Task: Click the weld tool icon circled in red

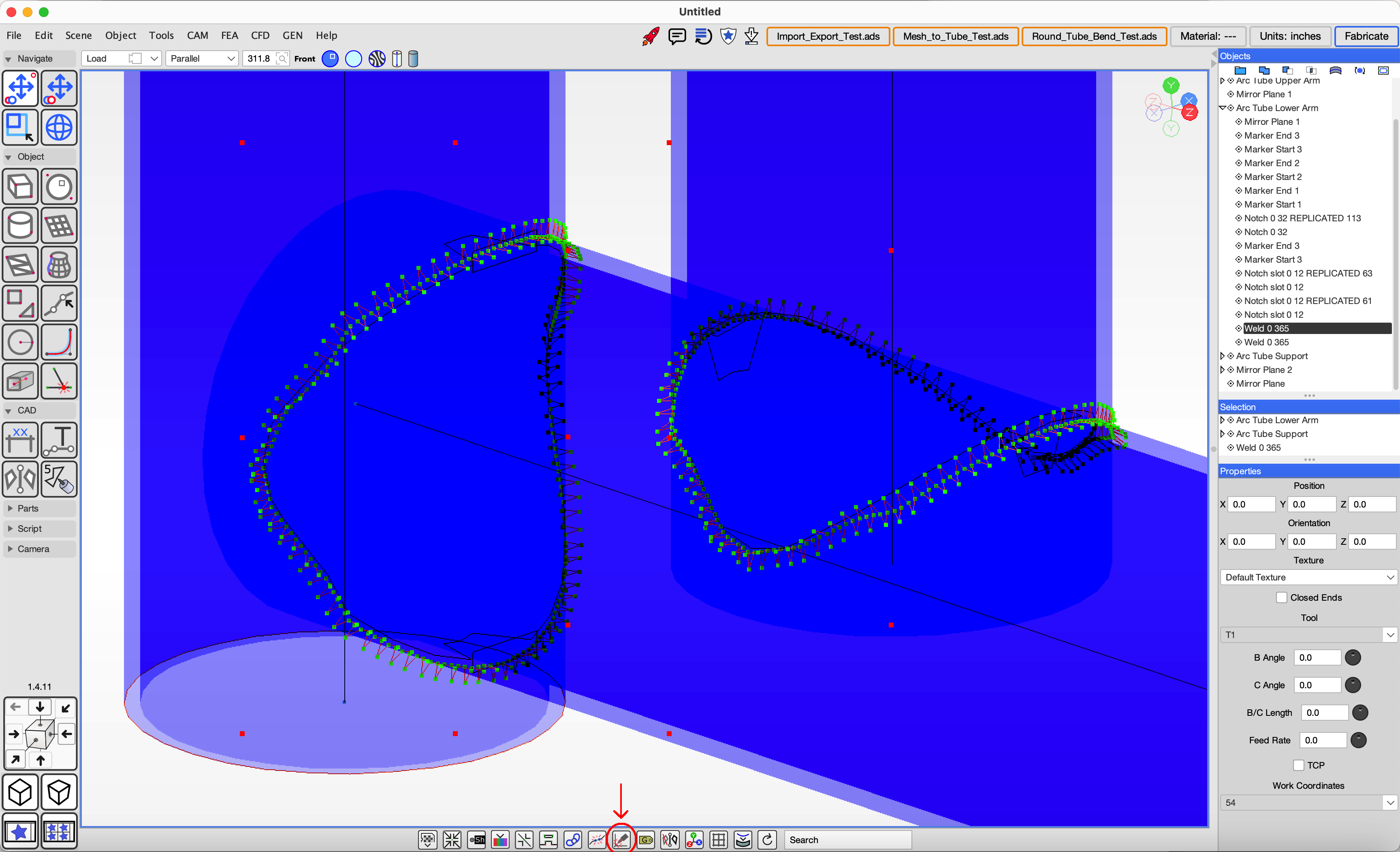Action: (621, 839)
